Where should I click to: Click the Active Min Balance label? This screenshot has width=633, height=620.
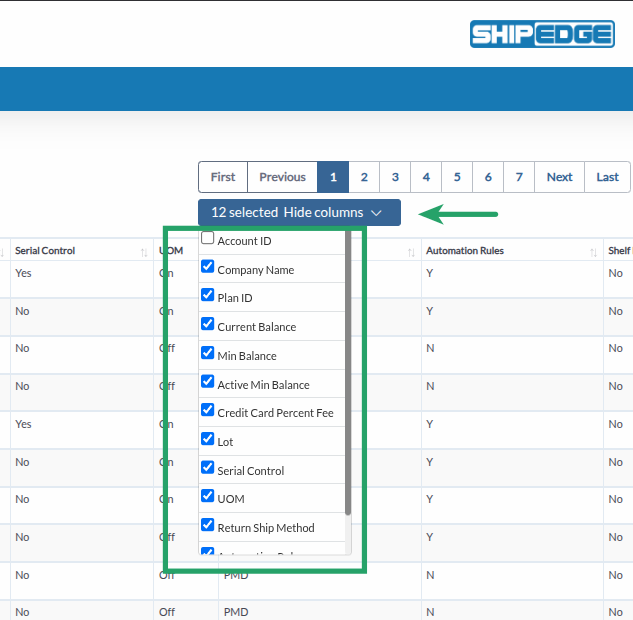pyautogui.click(x=263, y=385)
